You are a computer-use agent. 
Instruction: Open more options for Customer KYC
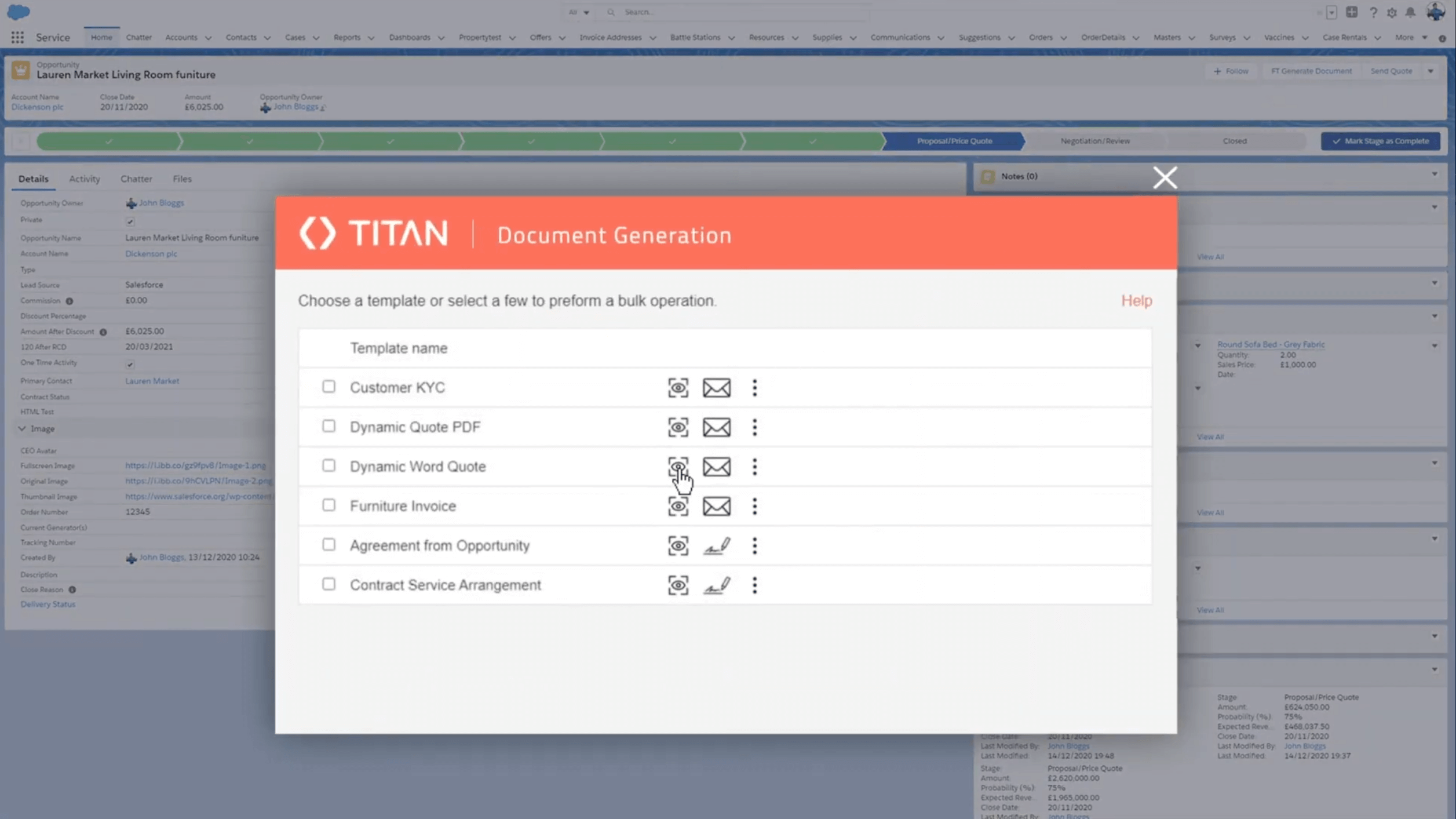pos(754,388)
